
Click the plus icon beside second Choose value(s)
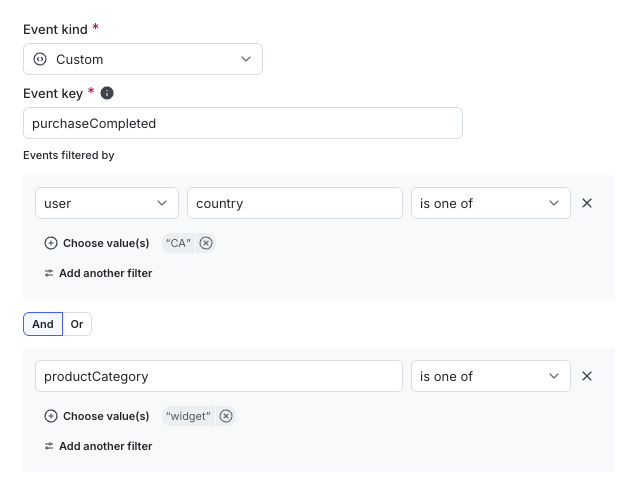(51, 416)
